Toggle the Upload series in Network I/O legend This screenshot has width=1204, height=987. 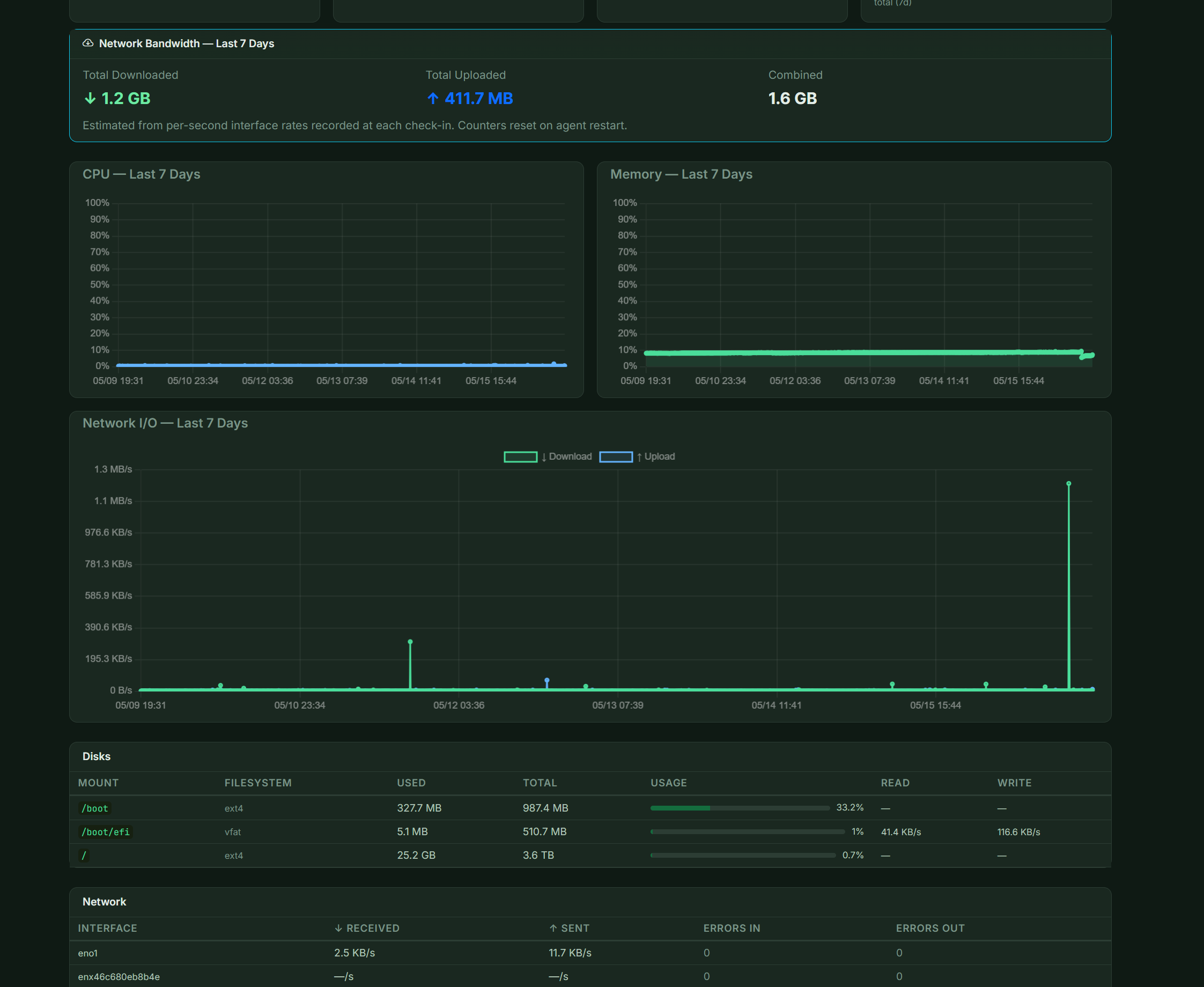click(x=637, y=456)
